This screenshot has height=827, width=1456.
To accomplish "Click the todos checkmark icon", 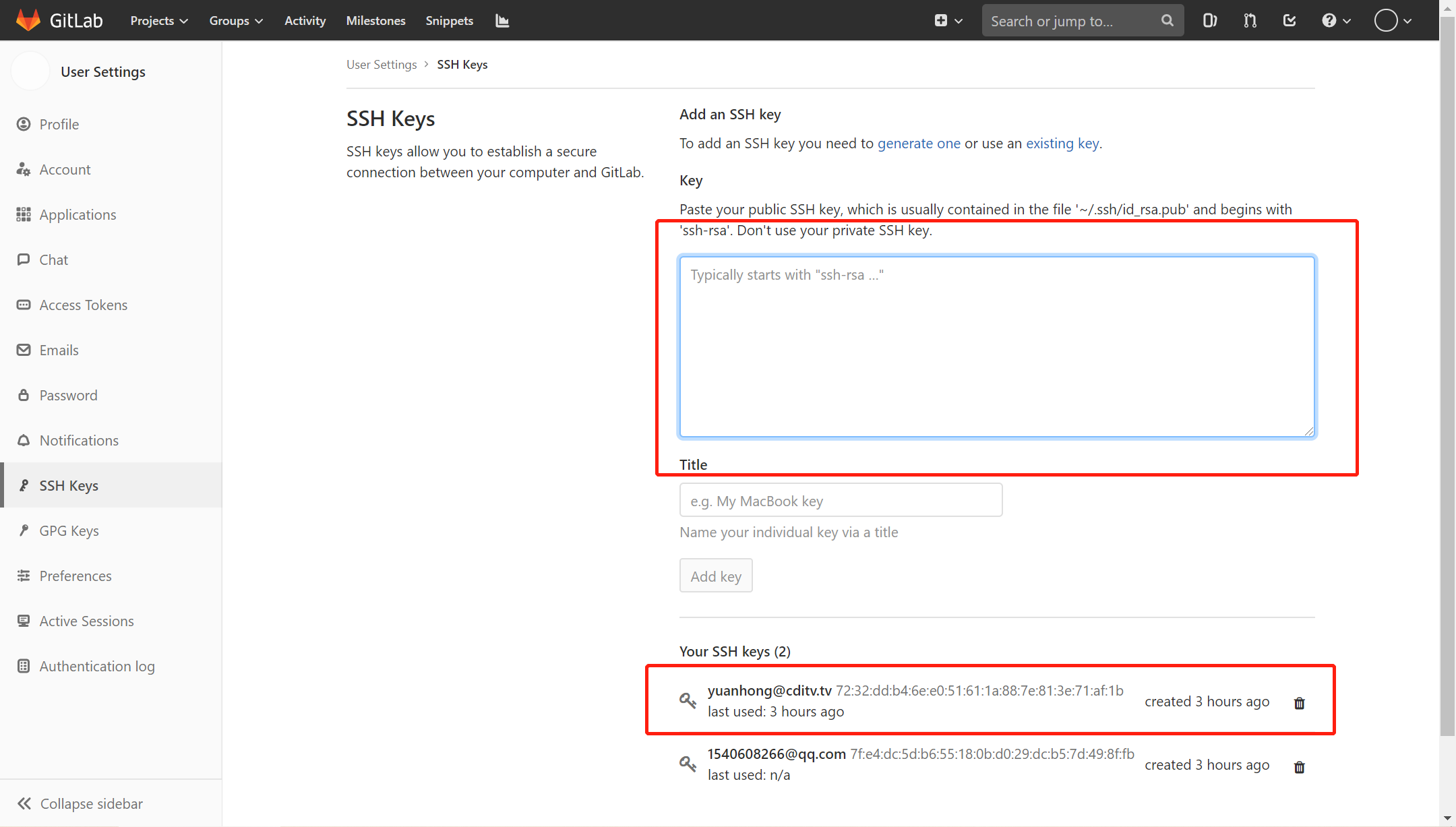I will pos(1290,20).
